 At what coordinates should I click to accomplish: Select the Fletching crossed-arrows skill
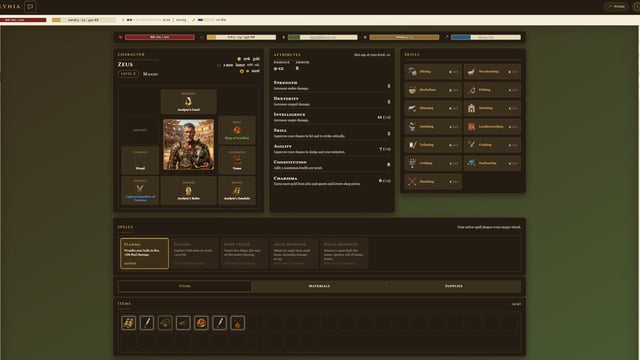pyautogui.click(x=433, y=182)
